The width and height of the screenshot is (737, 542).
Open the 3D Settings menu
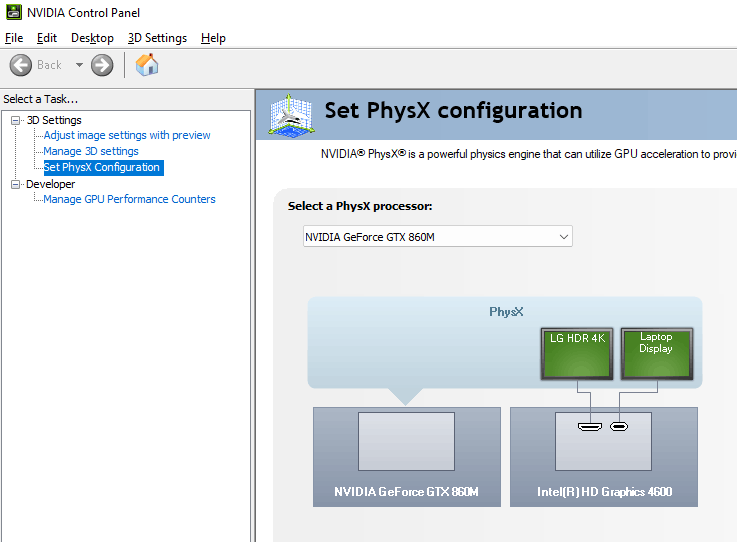click(157, 38)
